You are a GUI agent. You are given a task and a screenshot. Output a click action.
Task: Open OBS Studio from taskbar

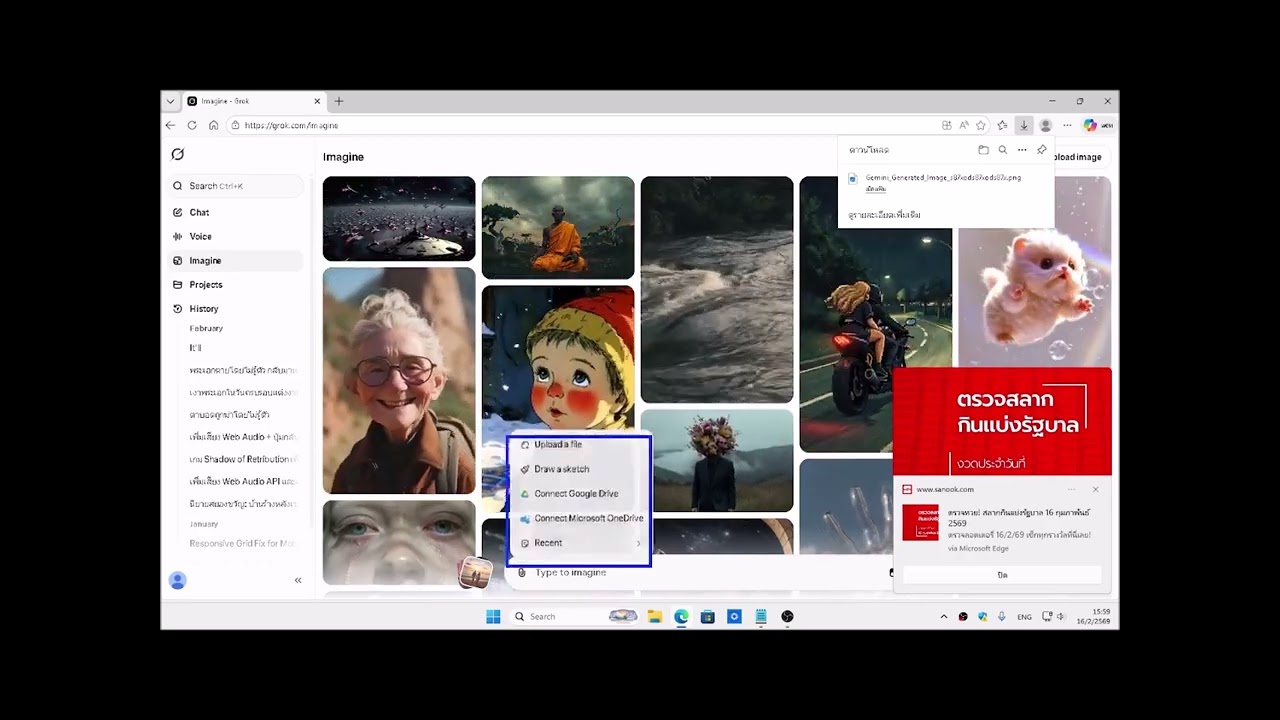pyautogui.click(x=787, y=616)
